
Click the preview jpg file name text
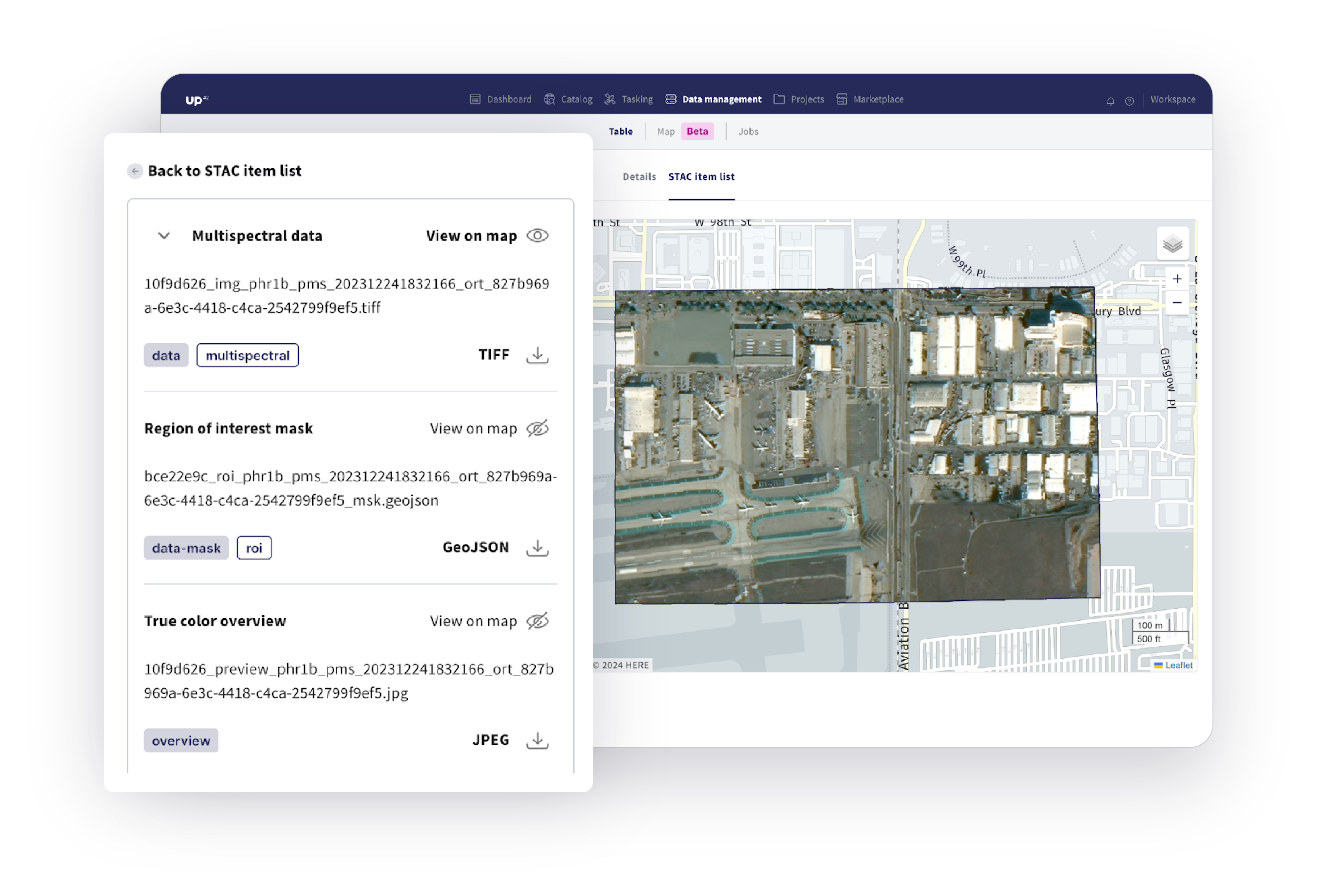(x=349, y=681)
